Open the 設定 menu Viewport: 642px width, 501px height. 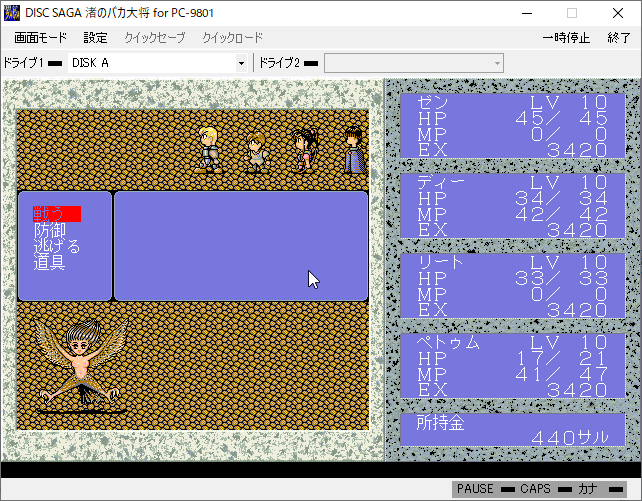click(x=95, y=38)
